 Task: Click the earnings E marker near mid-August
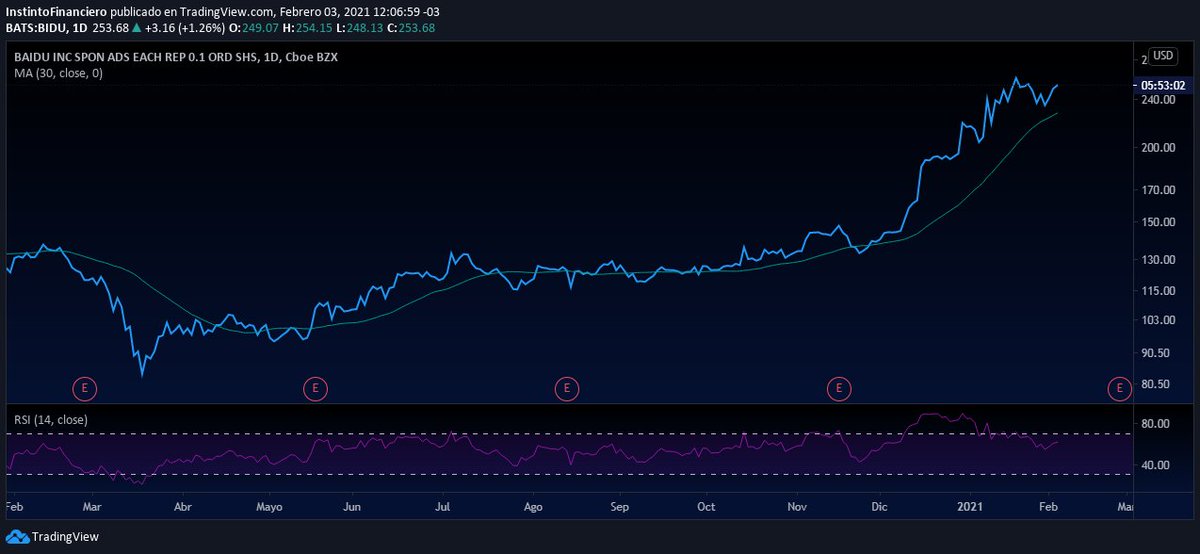coord(567,387)
